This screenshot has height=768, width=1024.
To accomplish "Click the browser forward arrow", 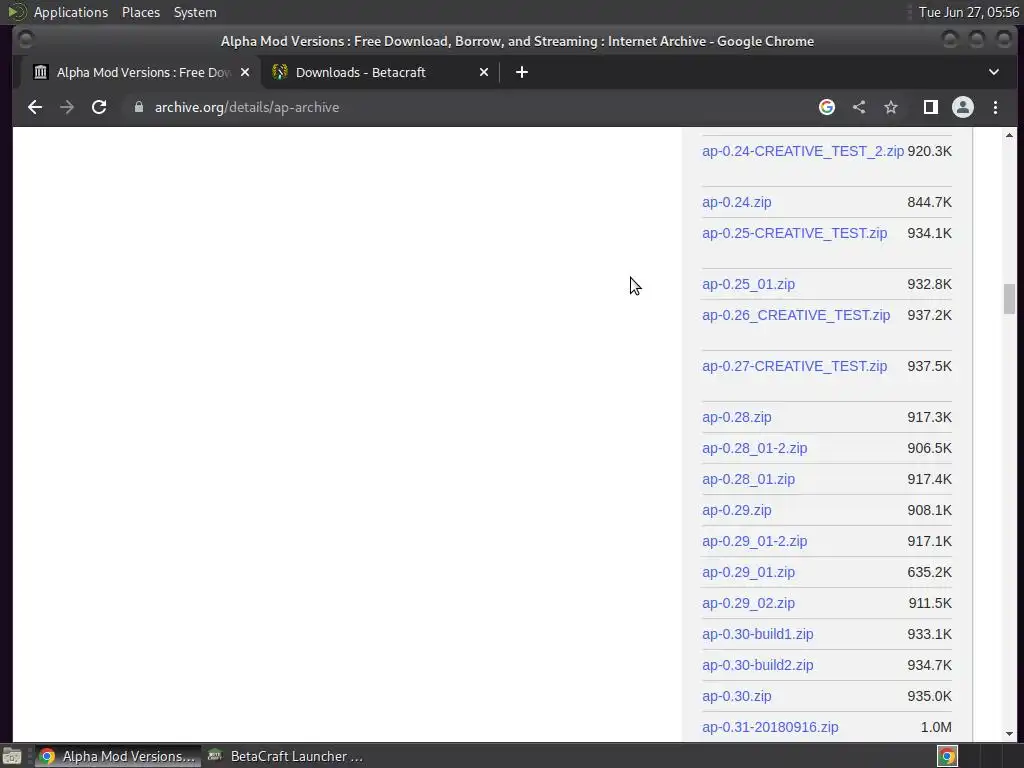I will 67,107.
